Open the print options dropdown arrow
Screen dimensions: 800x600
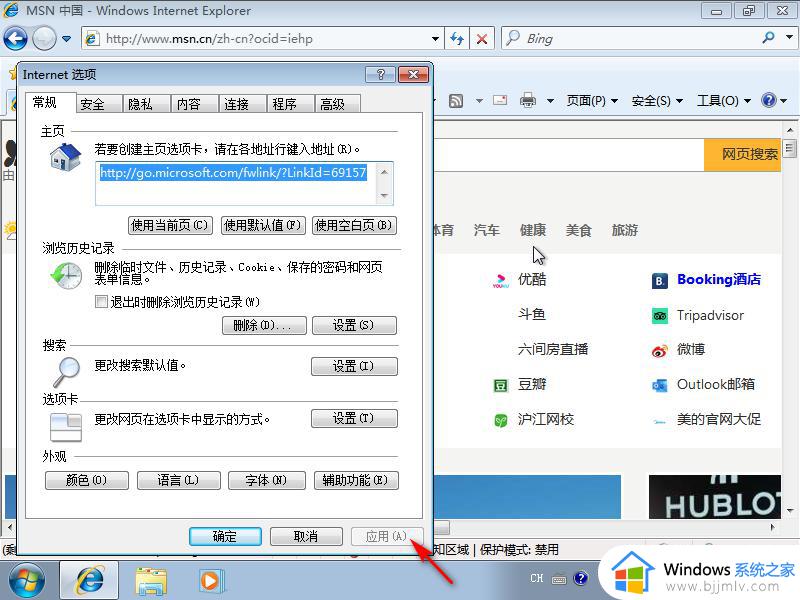pyautogui.click(x=550, y=101)
